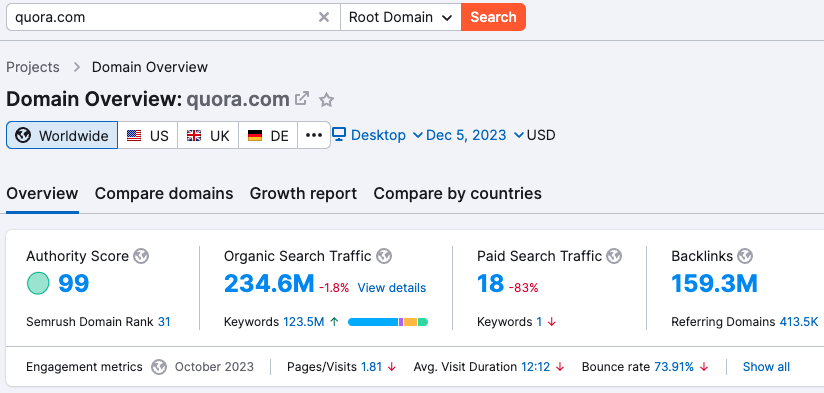Click the red down arrow after Bounce rate

704,367
